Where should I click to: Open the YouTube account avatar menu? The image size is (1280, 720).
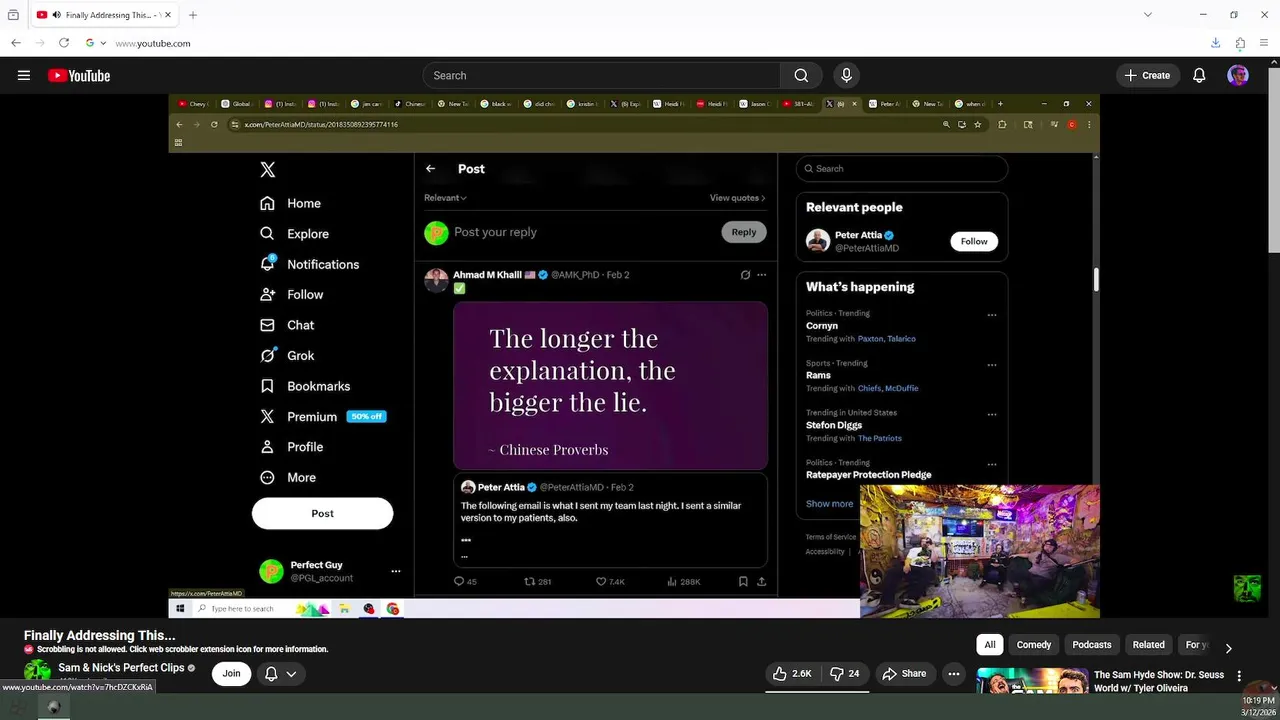[1238, 76]
